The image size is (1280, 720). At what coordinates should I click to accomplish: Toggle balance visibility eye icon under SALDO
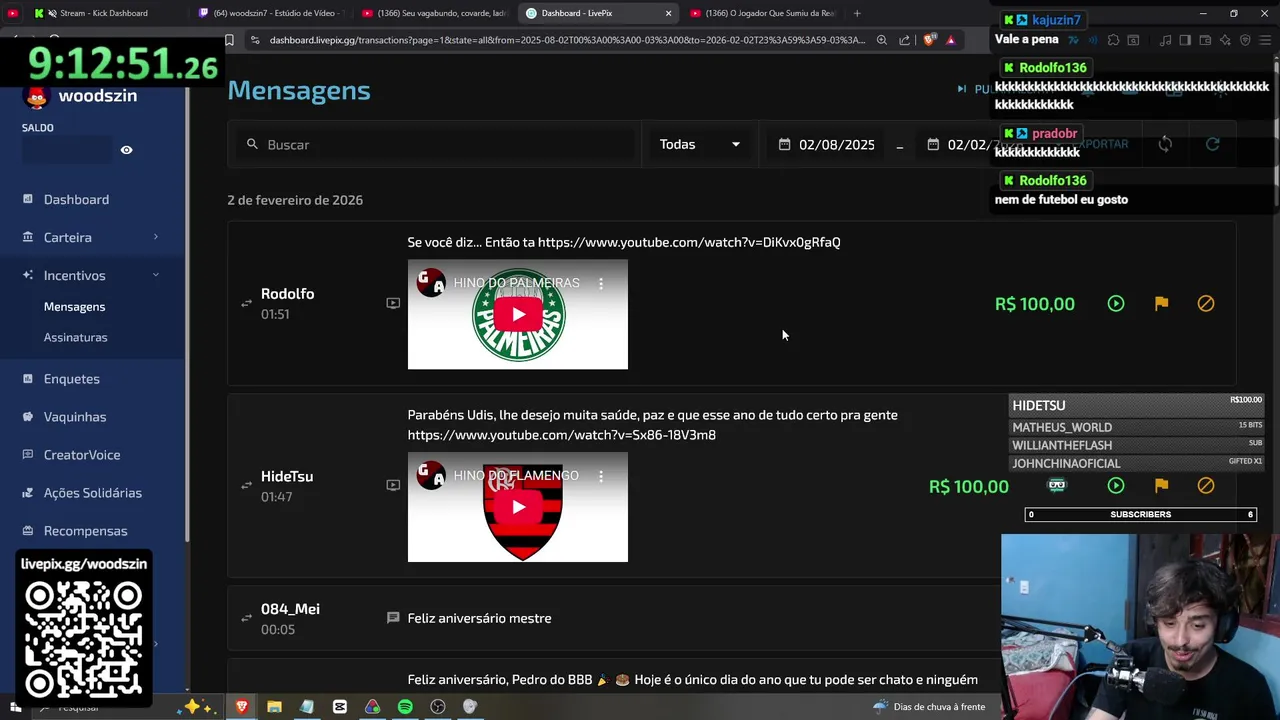point(126,150)
